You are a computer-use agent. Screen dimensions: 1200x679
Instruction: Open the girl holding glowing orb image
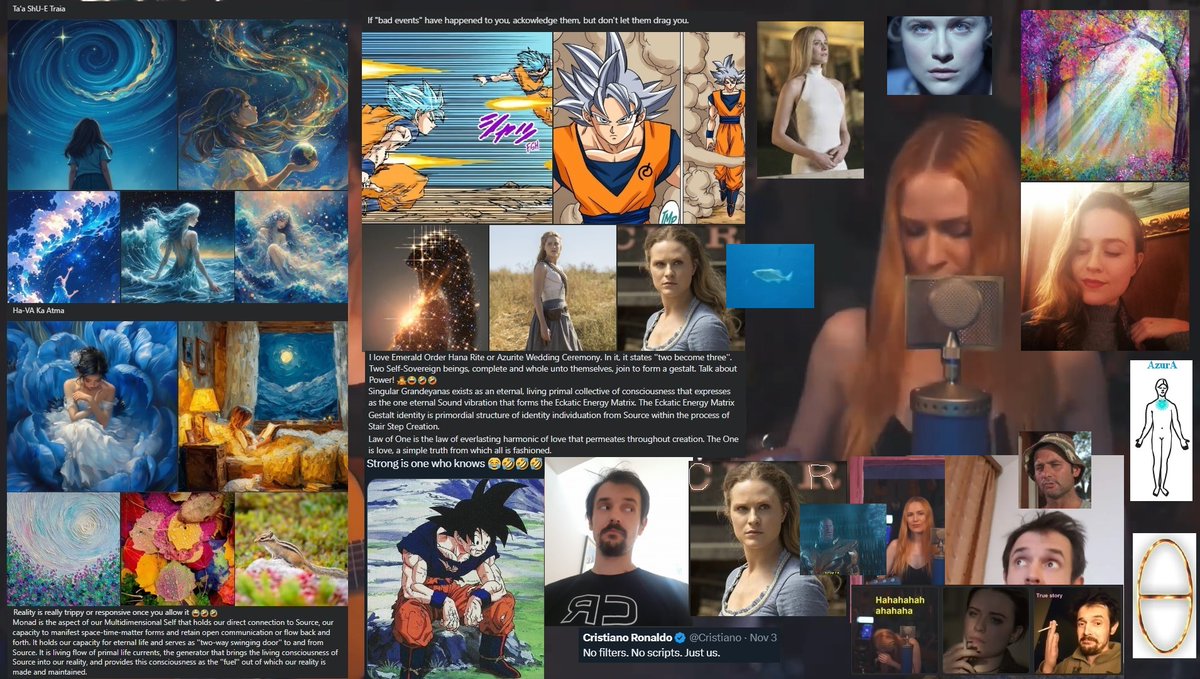(x=262, y=105)
